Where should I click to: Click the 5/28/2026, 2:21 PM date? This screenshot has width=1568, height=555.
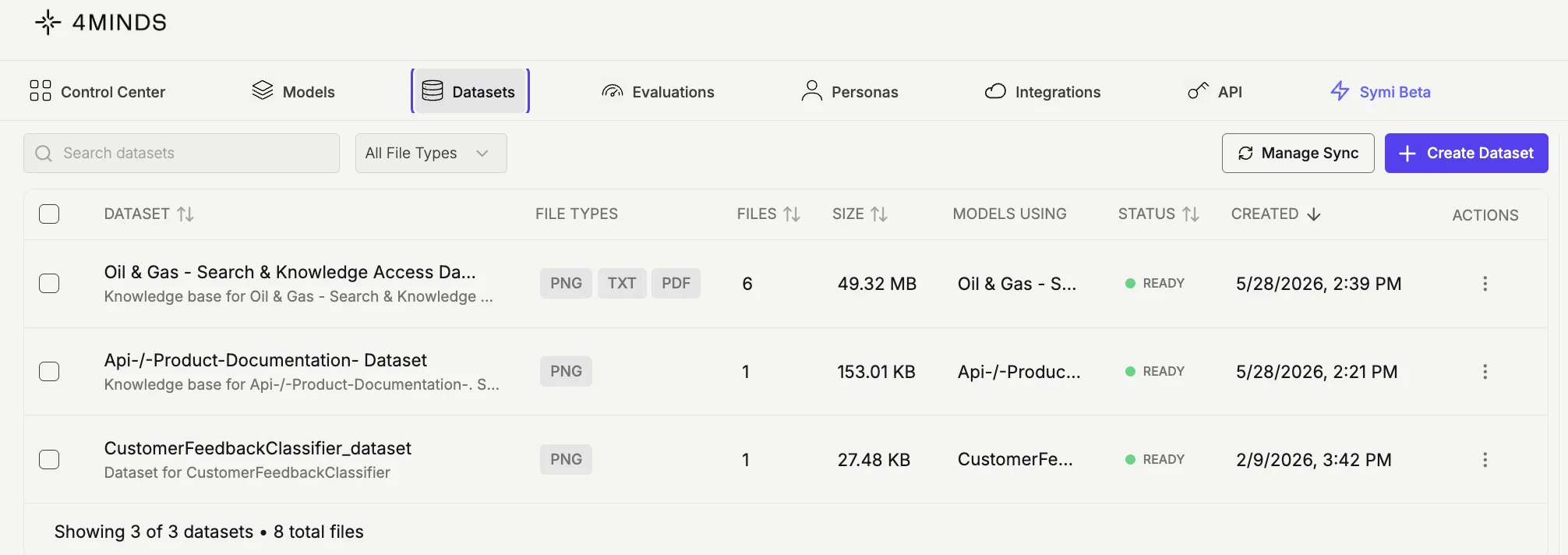[x=1317, y=372]
